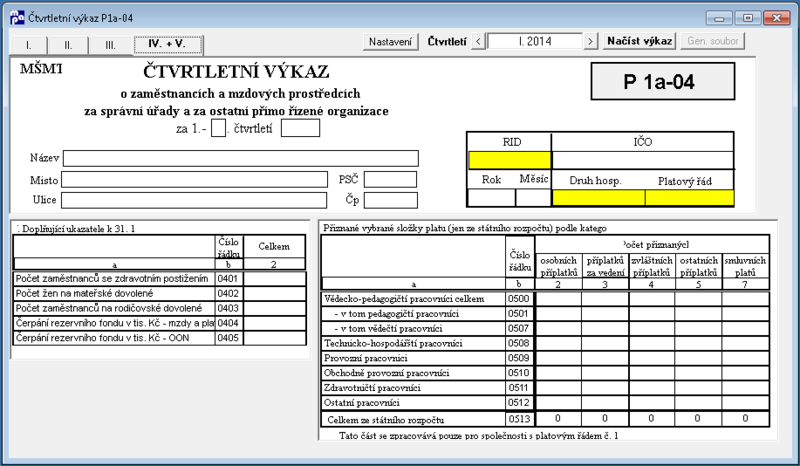The width and height of the screenshot is (800, 466).
Task: Click příplatků za vedení cell in row 0501
Action: click(605, 313)
